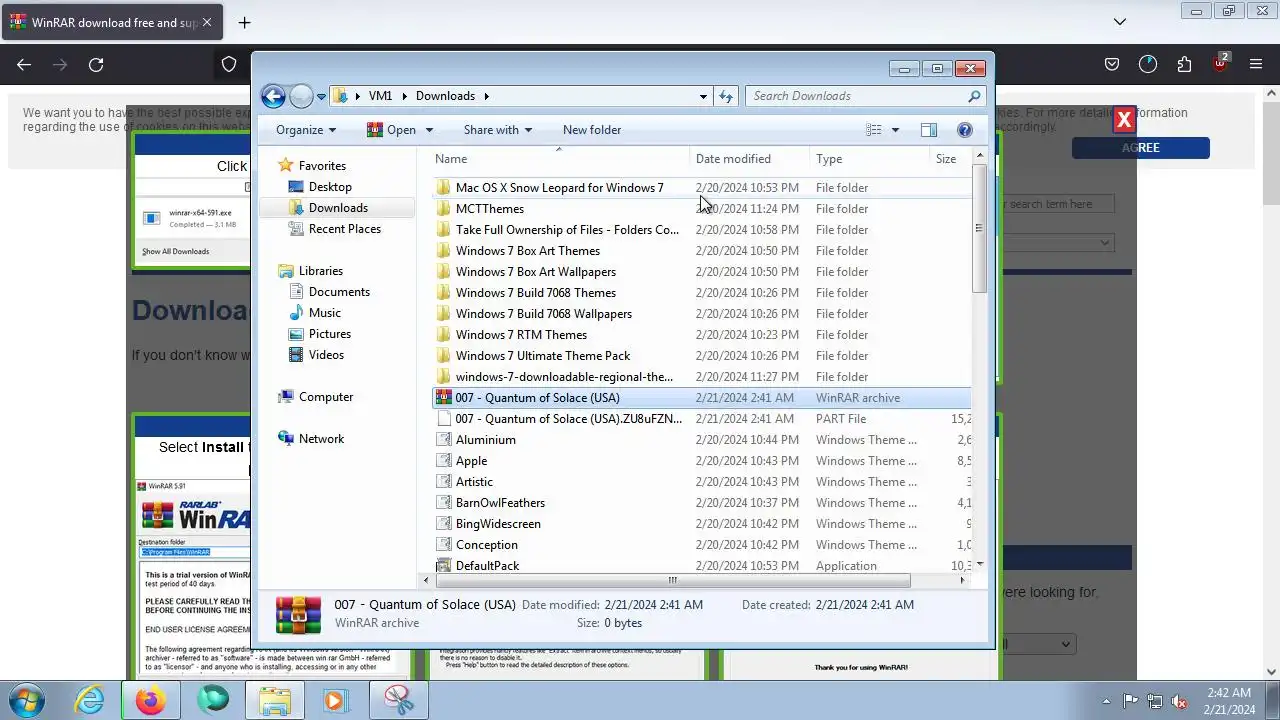Screen dimensions: 1280x720
Task: Select the 007 - Quantum of Solace PART file
Action: coord(701,419)
